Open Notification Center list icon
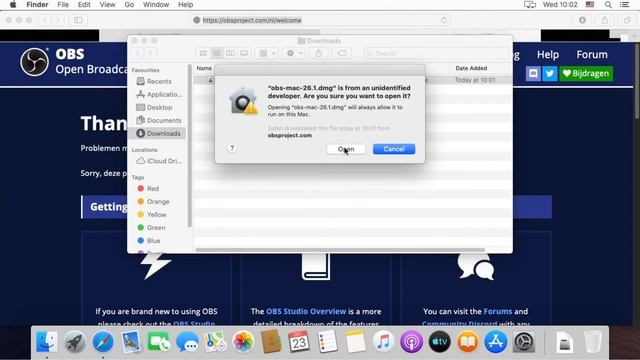 pos(624,4)
